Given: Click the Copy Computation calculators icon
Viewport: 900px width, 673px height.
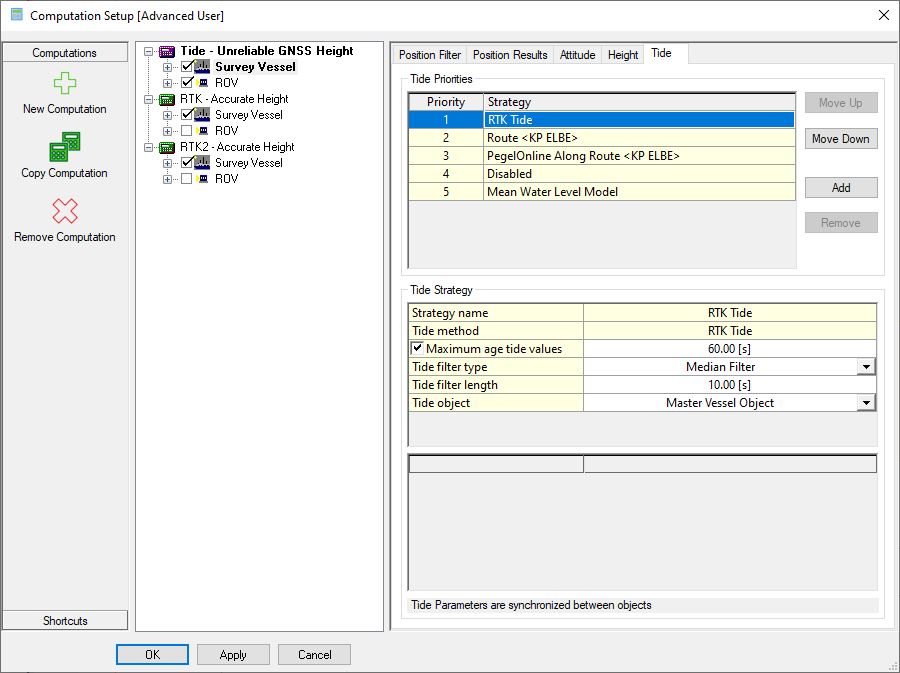Looking at the screenshot, I should click(65, 147).
